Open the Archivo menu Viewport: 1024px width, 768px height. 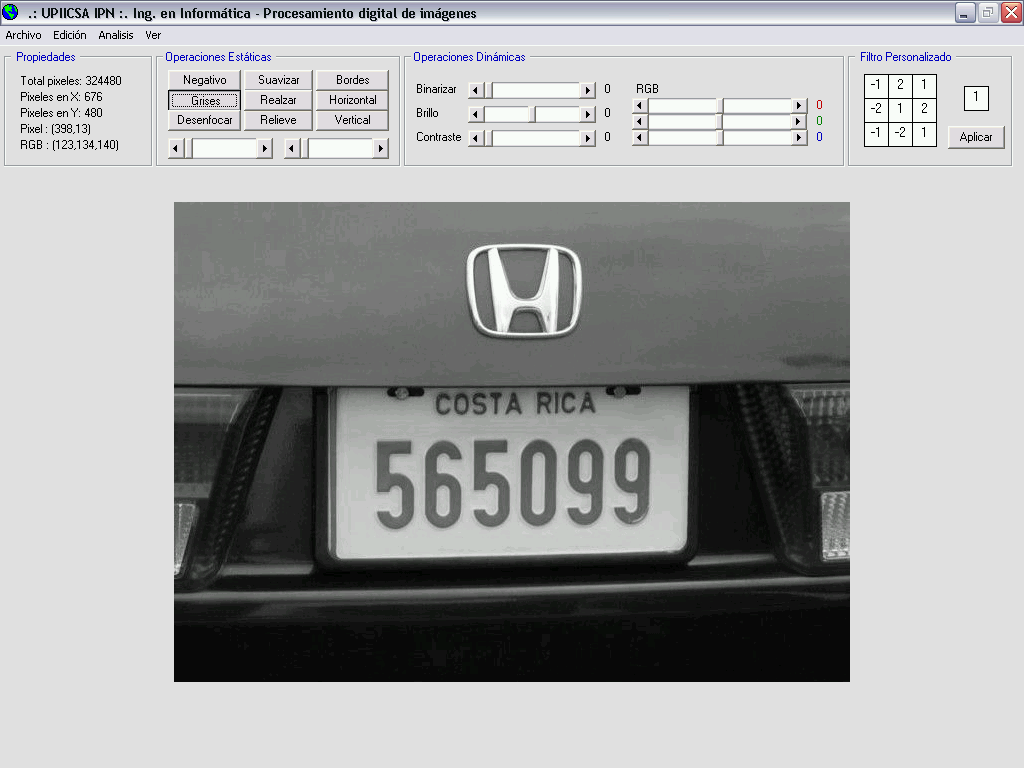pyautogui.click(x=24, y=35)
